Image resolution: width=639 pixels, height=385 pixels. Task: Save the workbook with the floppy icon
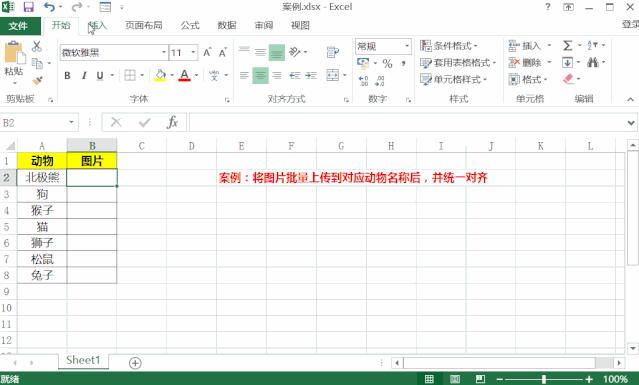tap(29, 7)
